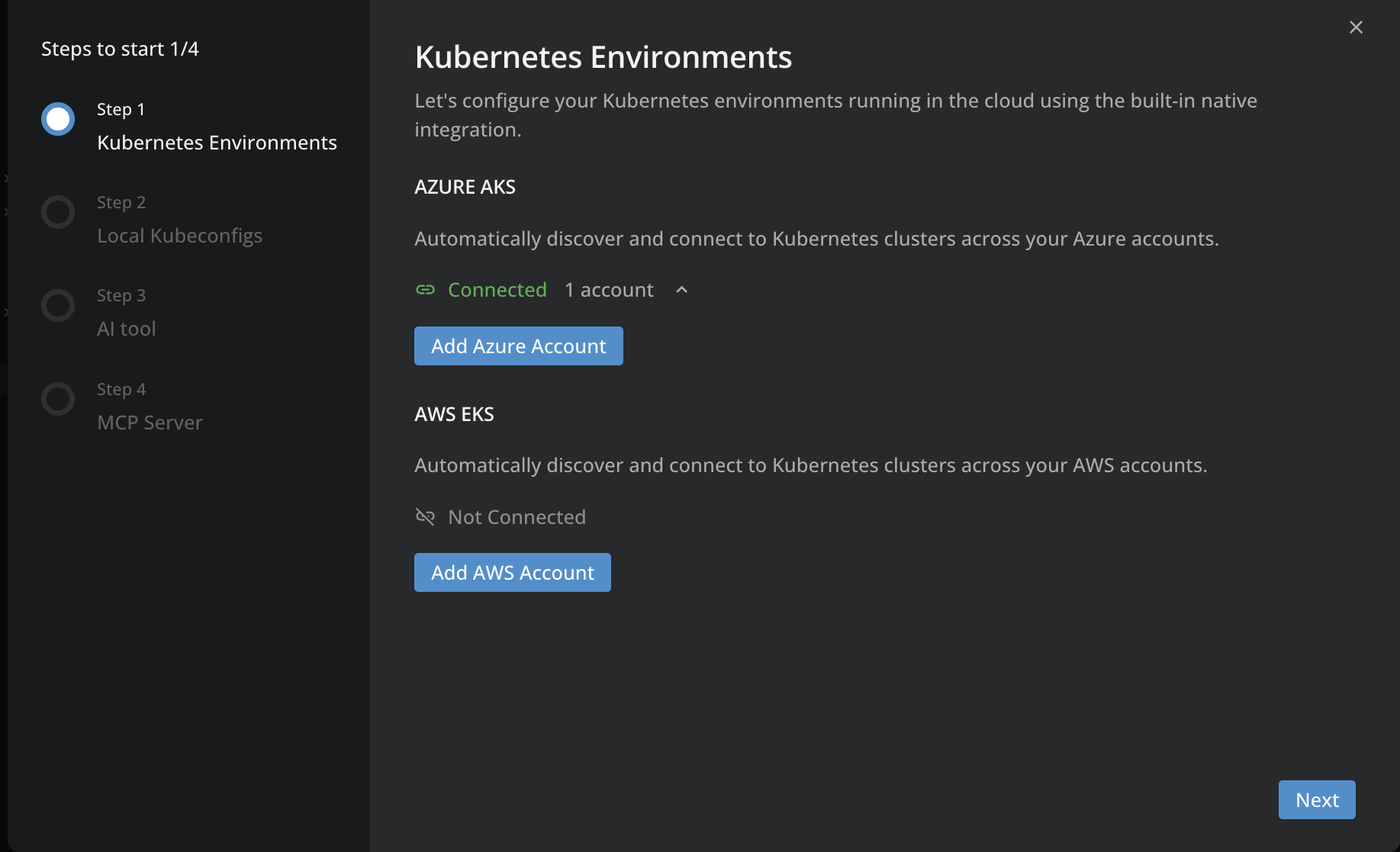Go to AI tool step
Screen dimensions: 1400x852
point(127,329)
